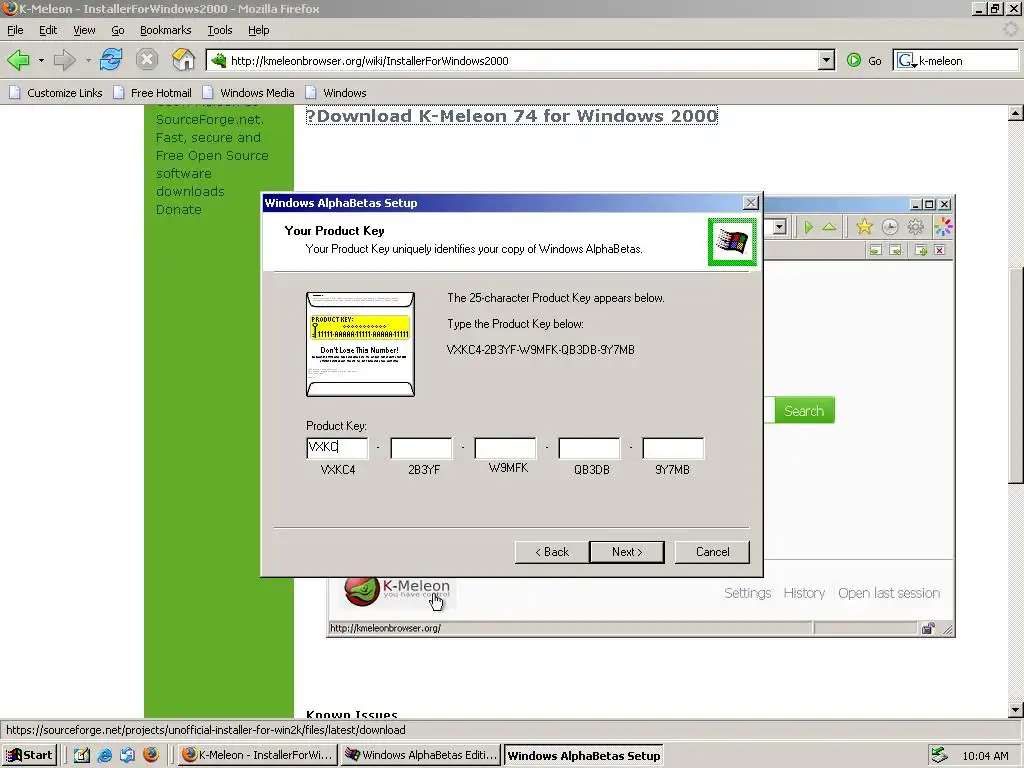Click the third Product Key field above W9MFK
Viewport: 1024px width, 768px height.
505,448
